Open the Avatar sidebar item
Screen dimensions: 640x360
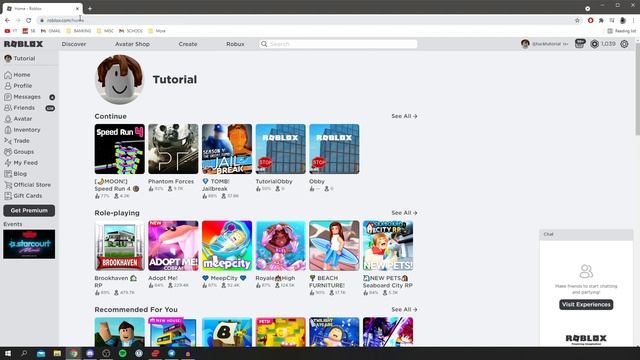click(x=18, y=119)
